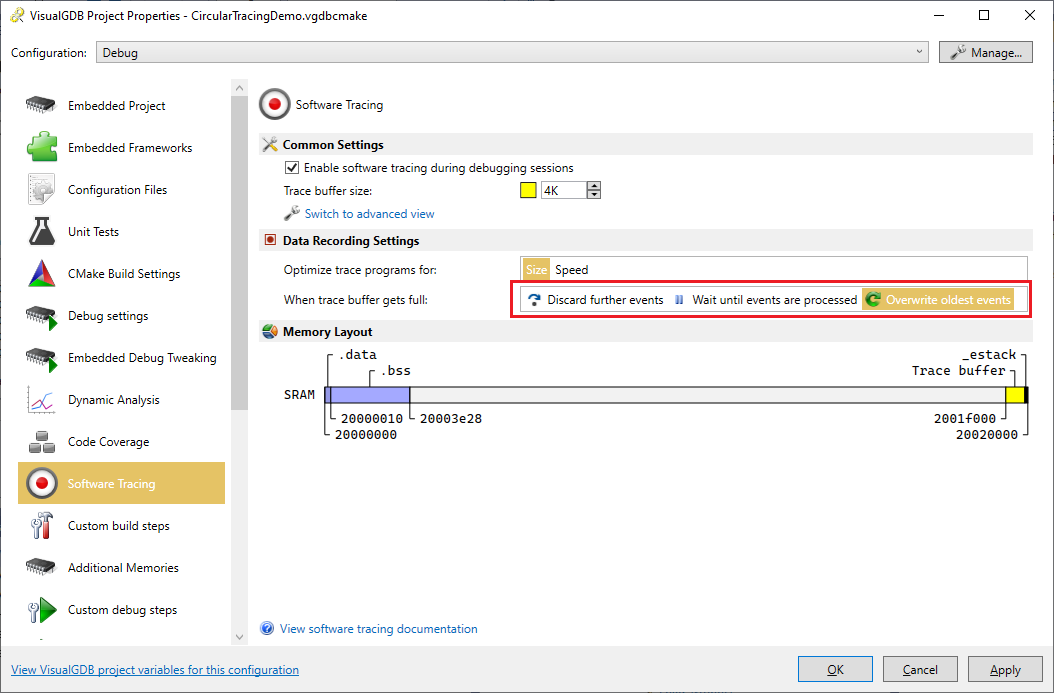Click the yellow trace buffer color swatch
Image resolution: width=1054 pixels, height=693 pixels.
coord(528,190)
